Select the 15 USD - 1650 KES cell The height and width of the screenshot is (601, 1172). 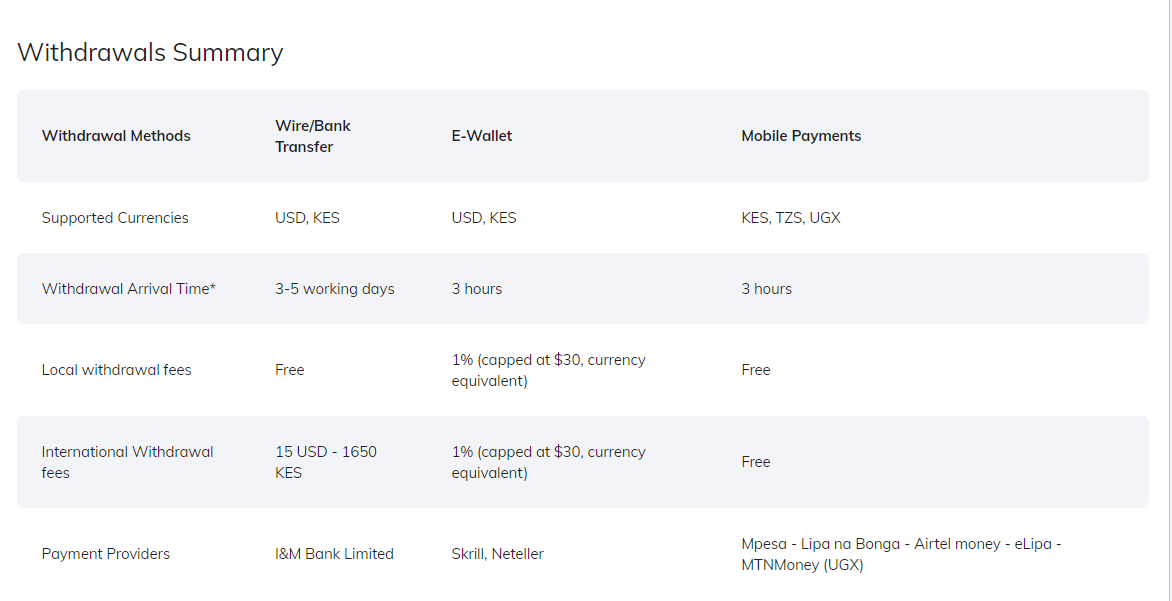(x=326, y=462)
